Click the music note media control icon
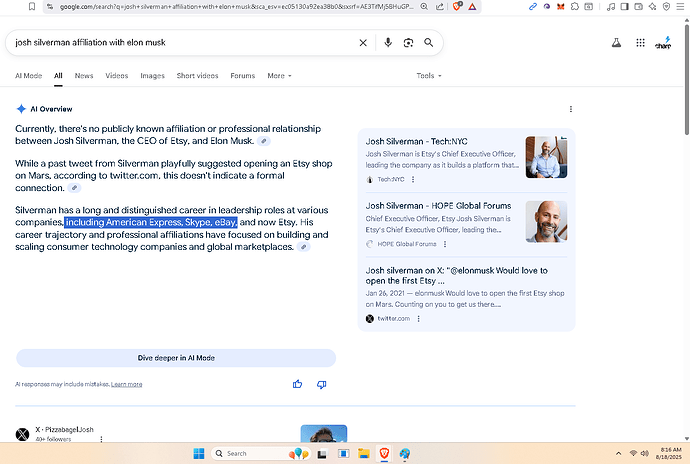This screenshot has height=464, width=690. (x=611, y=7)
